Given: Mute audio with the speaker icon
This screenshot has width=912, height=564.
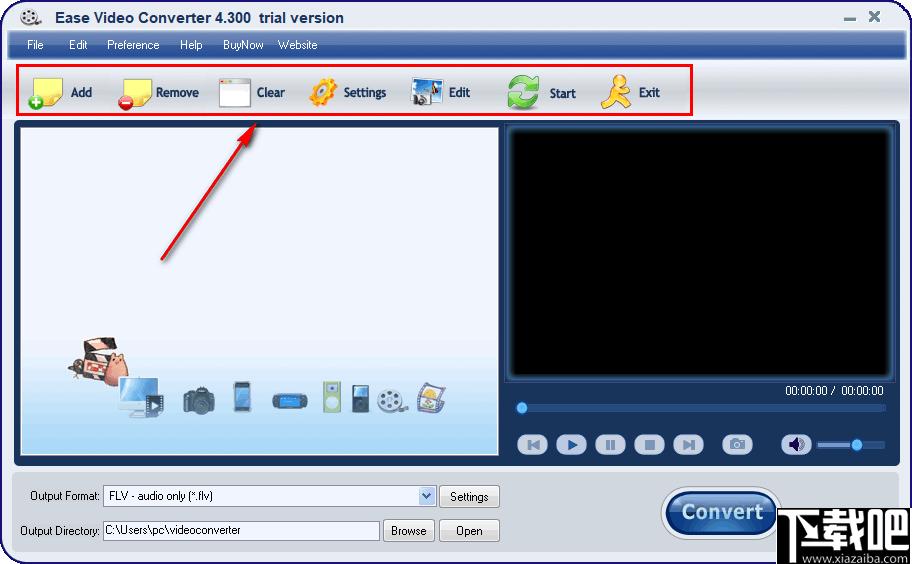Looking at the screenshot, I should click(796, 445).
